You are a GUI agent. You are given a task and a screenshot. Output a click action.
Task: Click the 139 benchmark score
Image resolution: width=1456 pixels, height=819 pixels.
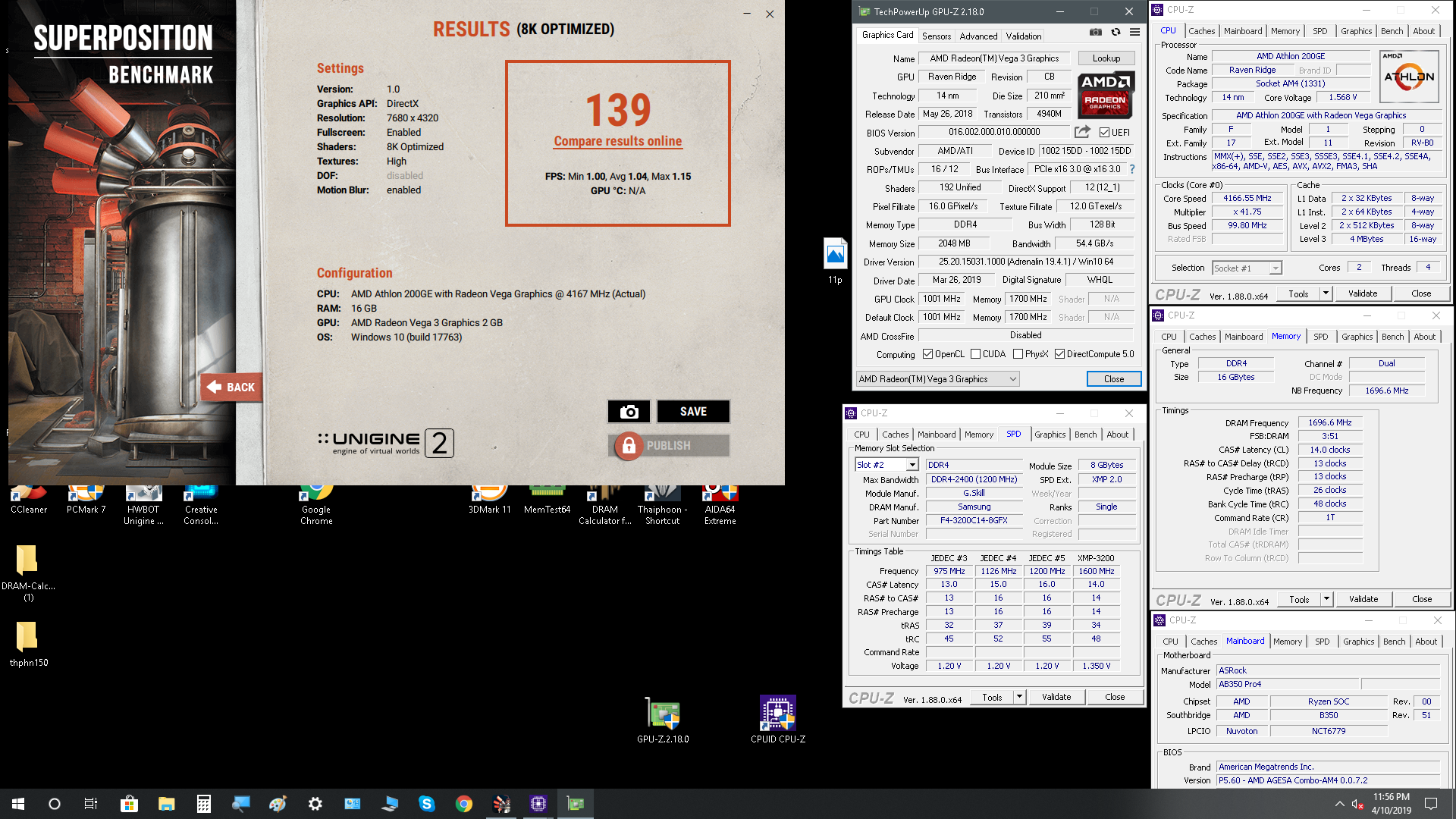618,111
